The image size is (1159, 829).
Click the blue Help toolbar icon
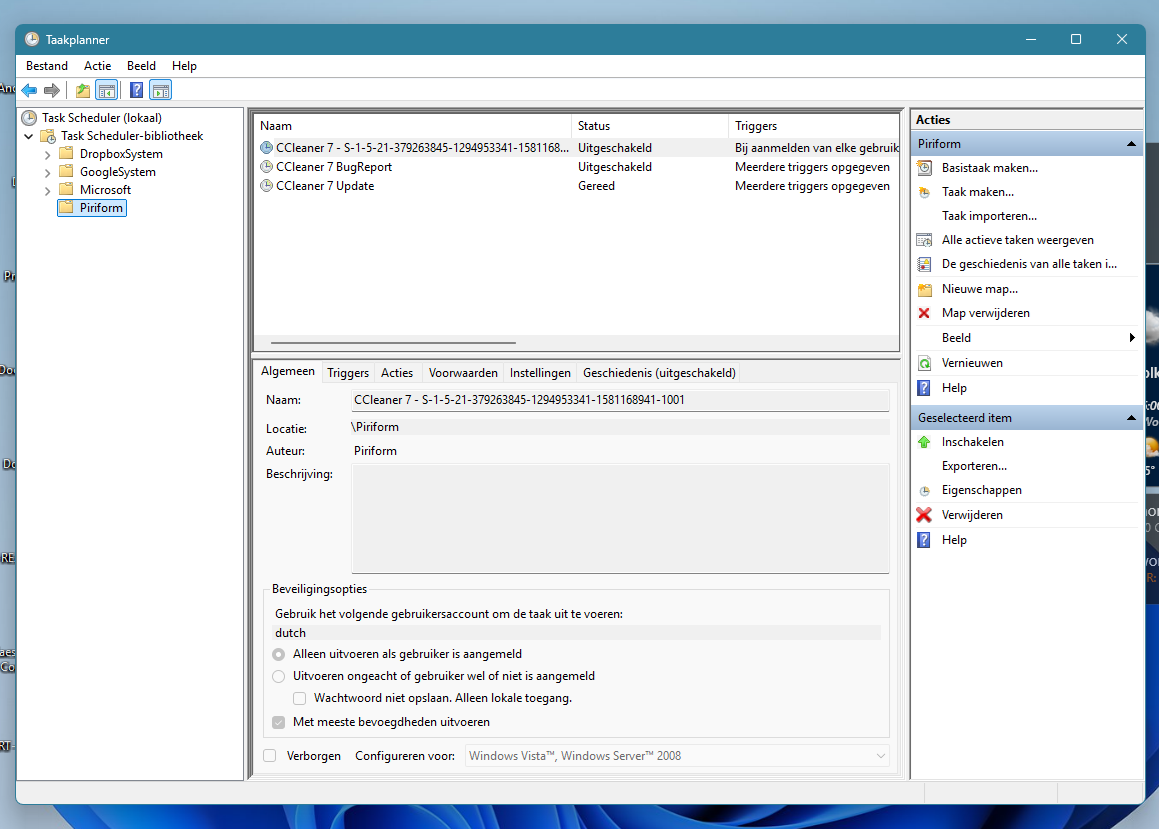136,91
